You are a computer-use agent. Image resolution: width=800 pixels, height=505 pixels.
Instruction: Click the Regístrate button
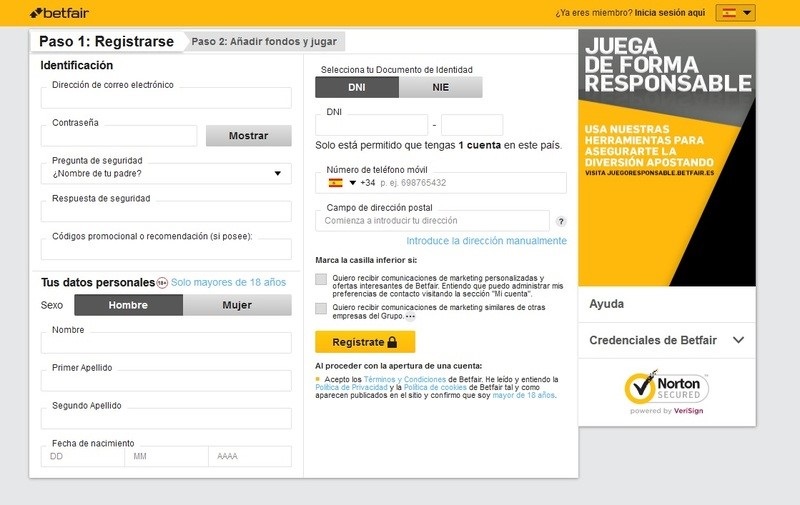pos(365,342)
